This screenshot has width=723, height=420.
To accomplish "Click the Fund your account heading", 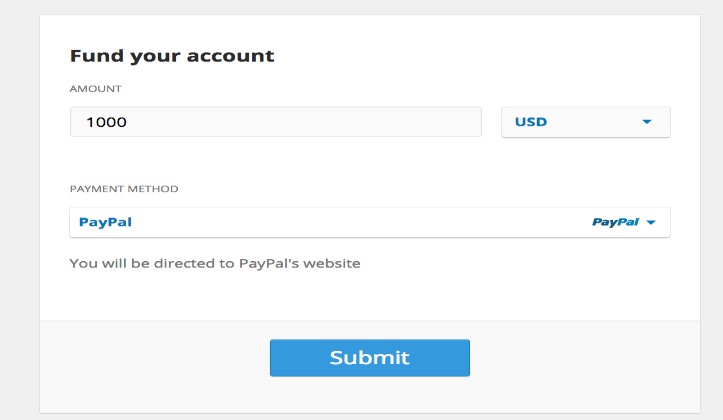I will pos(172,56).
